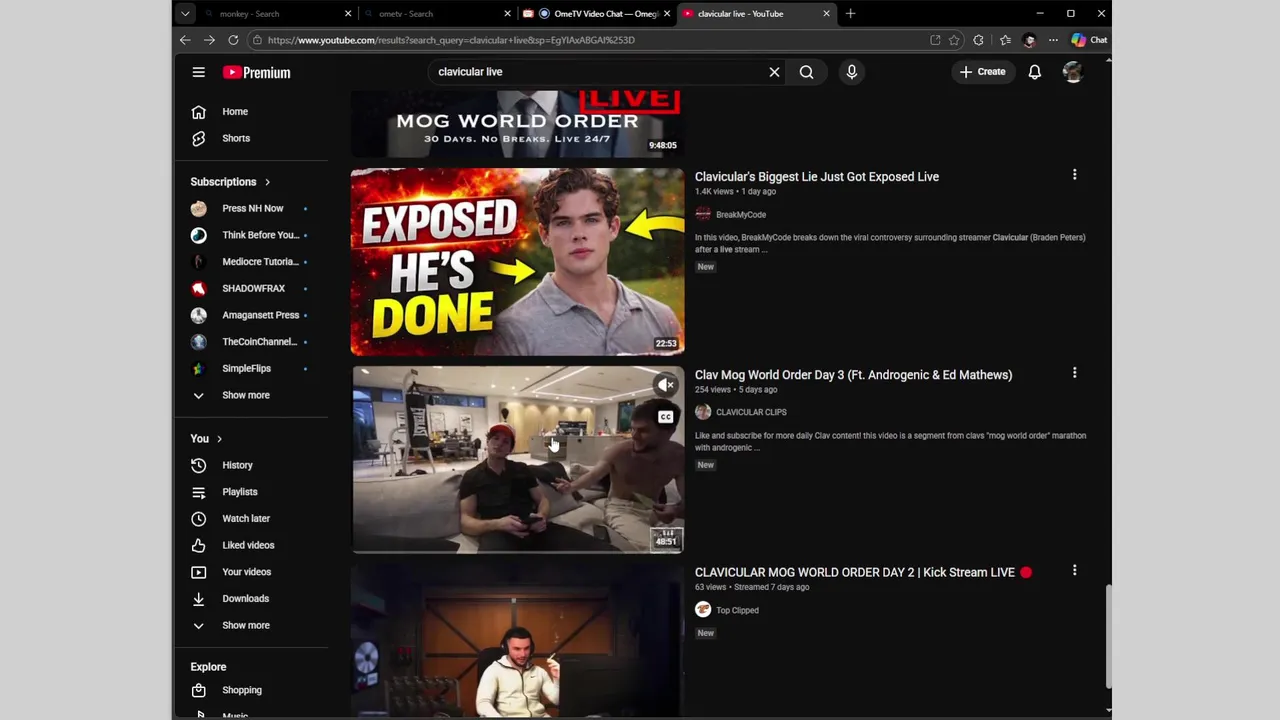Screen dimensions: 1280x720
Task: Open the Mog World Order 30 Days thumbnail
Action: click(x=517, y=124)
